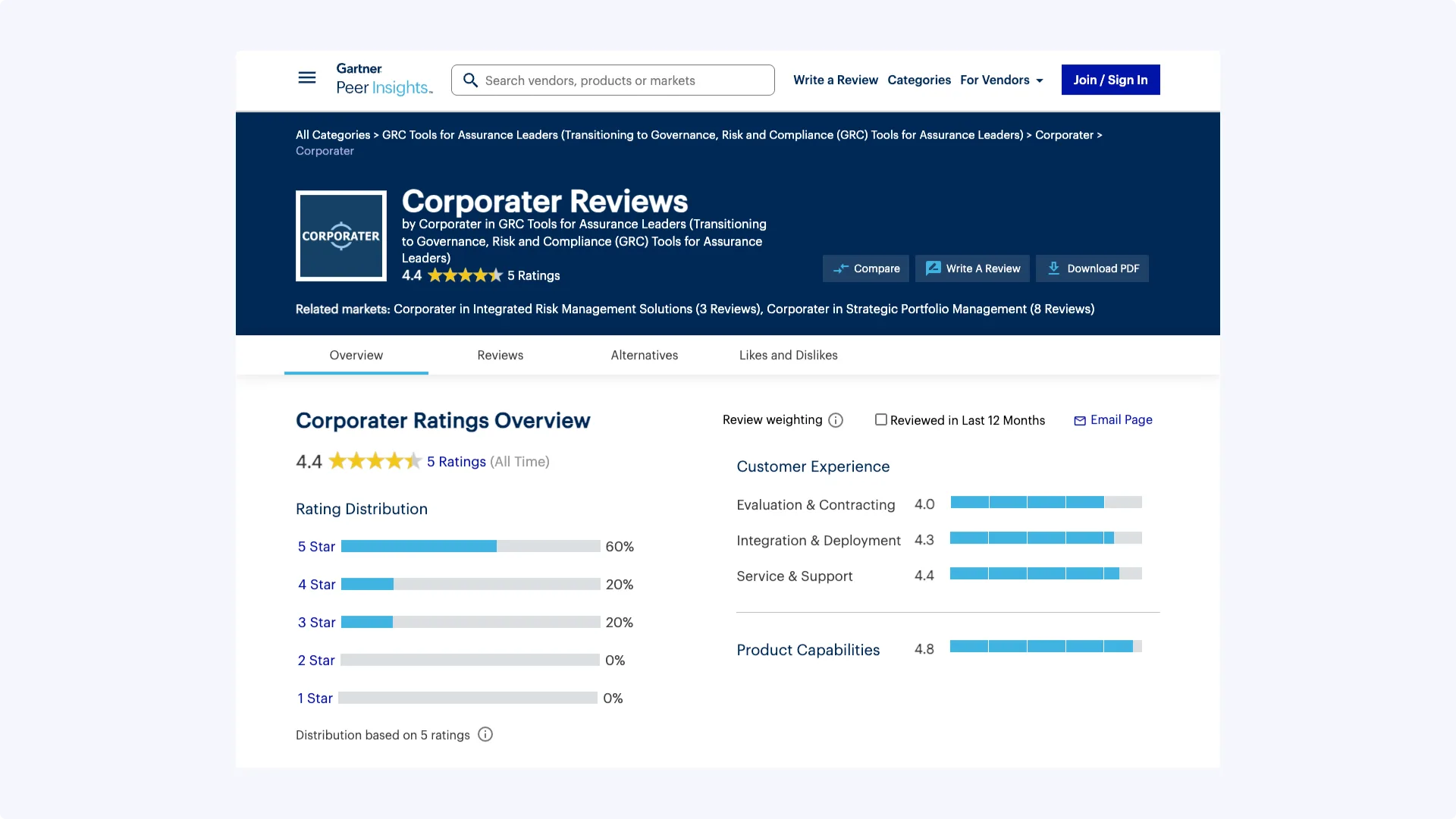Click the Download PDF button

1092,268
